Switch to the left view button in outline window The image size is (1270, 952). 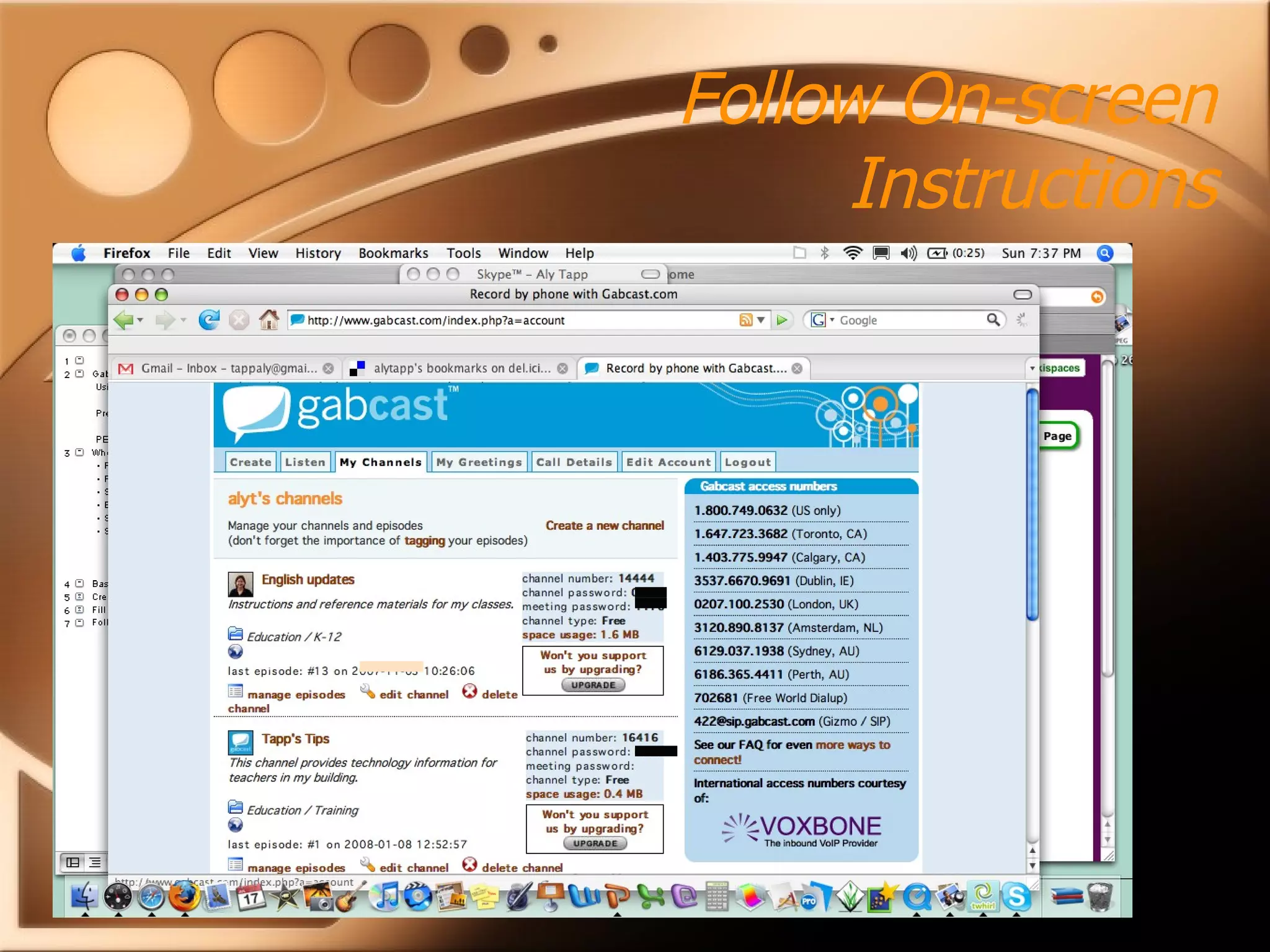point(73,862)
